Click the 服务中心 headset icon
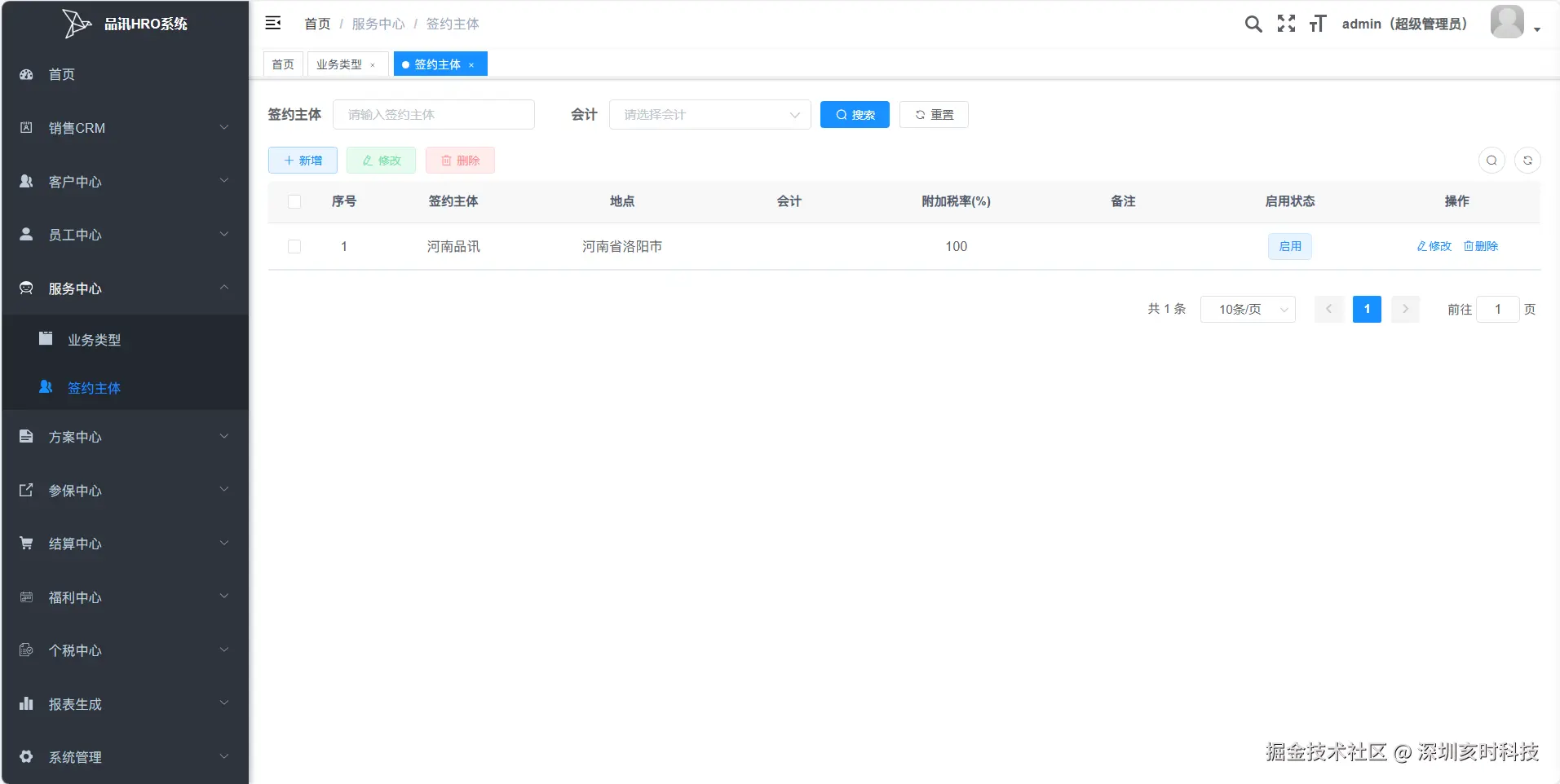 point(26,288)
